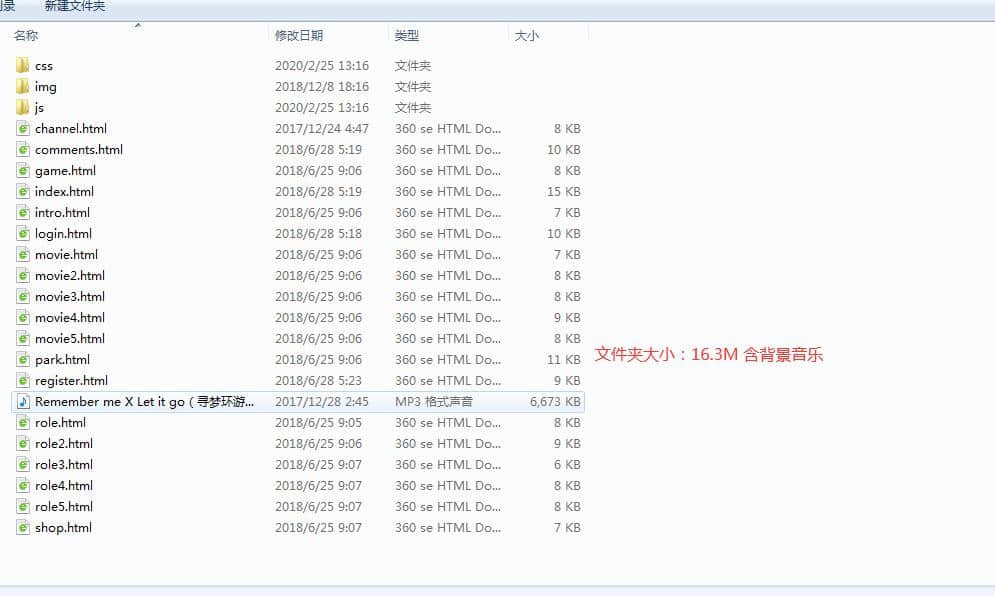Click the index.html file icon
This screenshot has height=596, width=995.
(x=23, y=191)
